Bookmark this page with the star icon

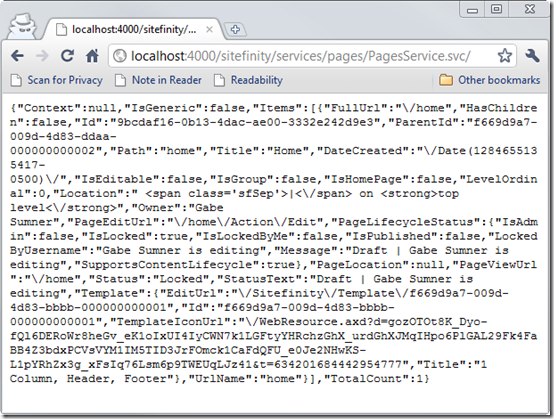[505, 56]
